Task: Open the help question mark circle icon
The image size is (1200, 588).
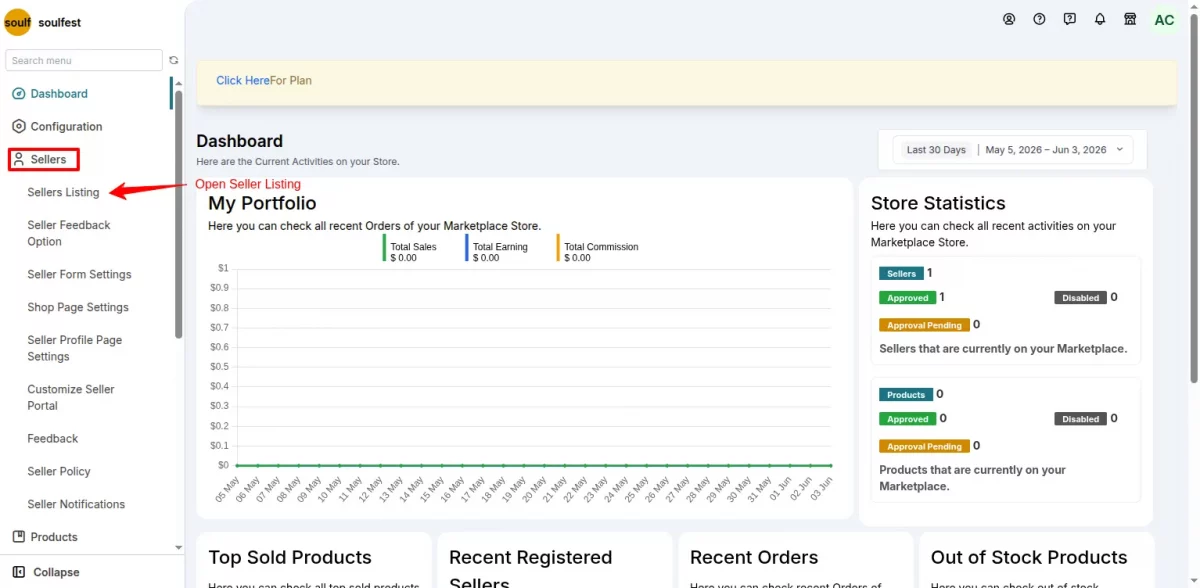Action: pyautogui.click(x=1039, y=19)
